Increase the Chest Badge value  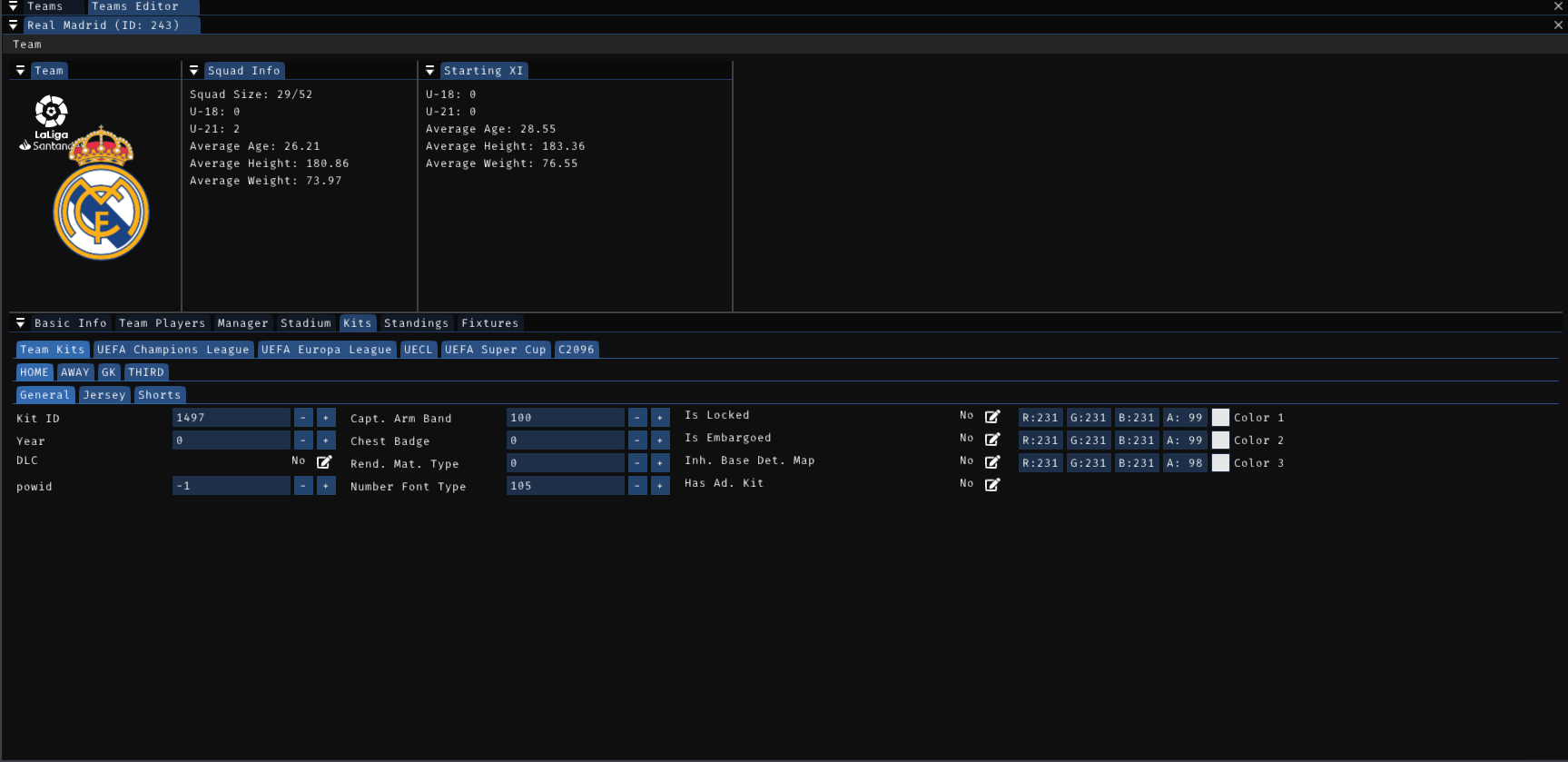660,440
